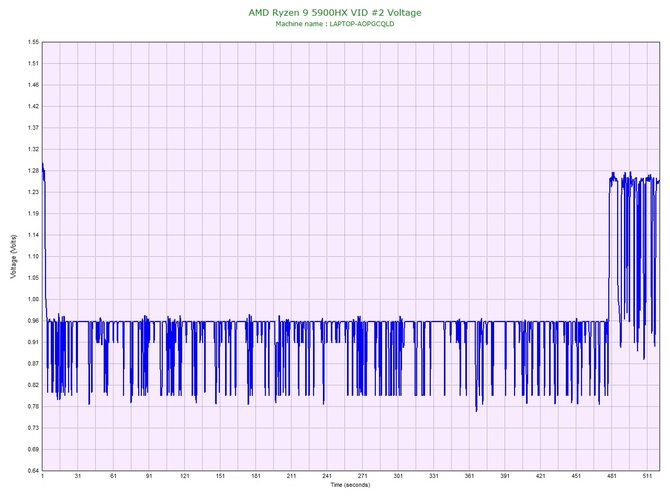
Task: Click the chart title 'AMD Ryzen 9 5900HX VID #2 Voltage'
Action: click(x=335, y=13)
